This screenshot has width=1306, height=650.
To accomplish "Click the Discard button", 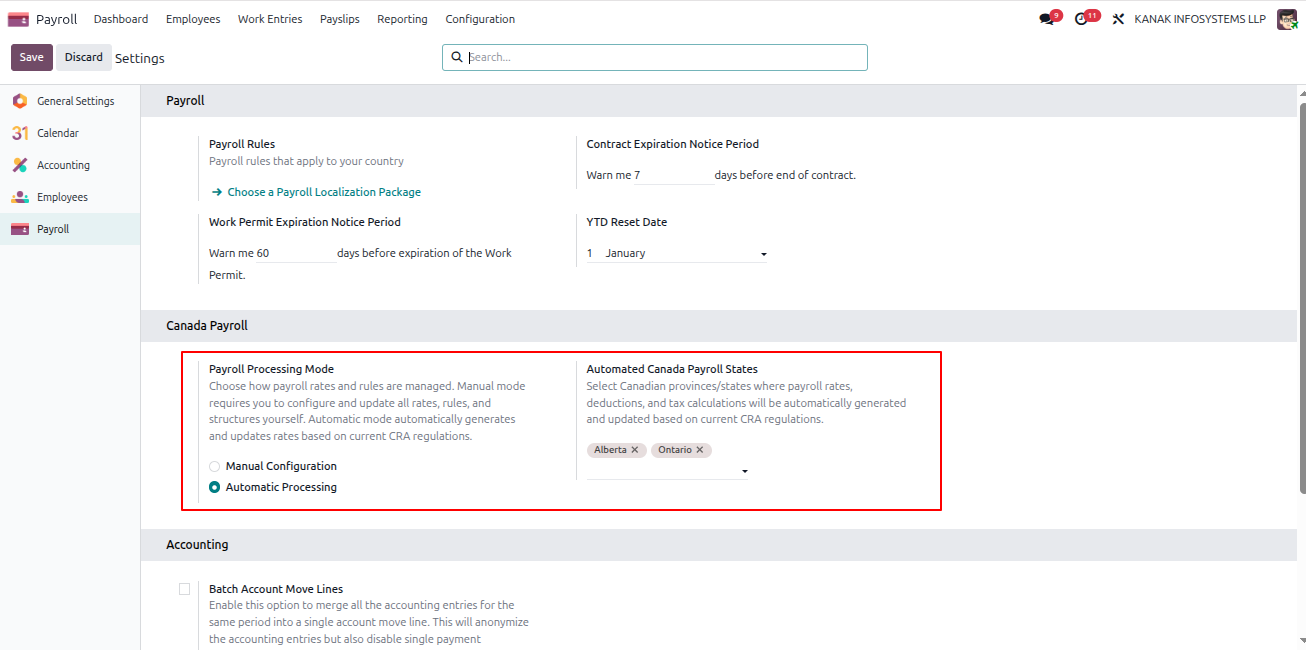I will click(x=84, y=57).
